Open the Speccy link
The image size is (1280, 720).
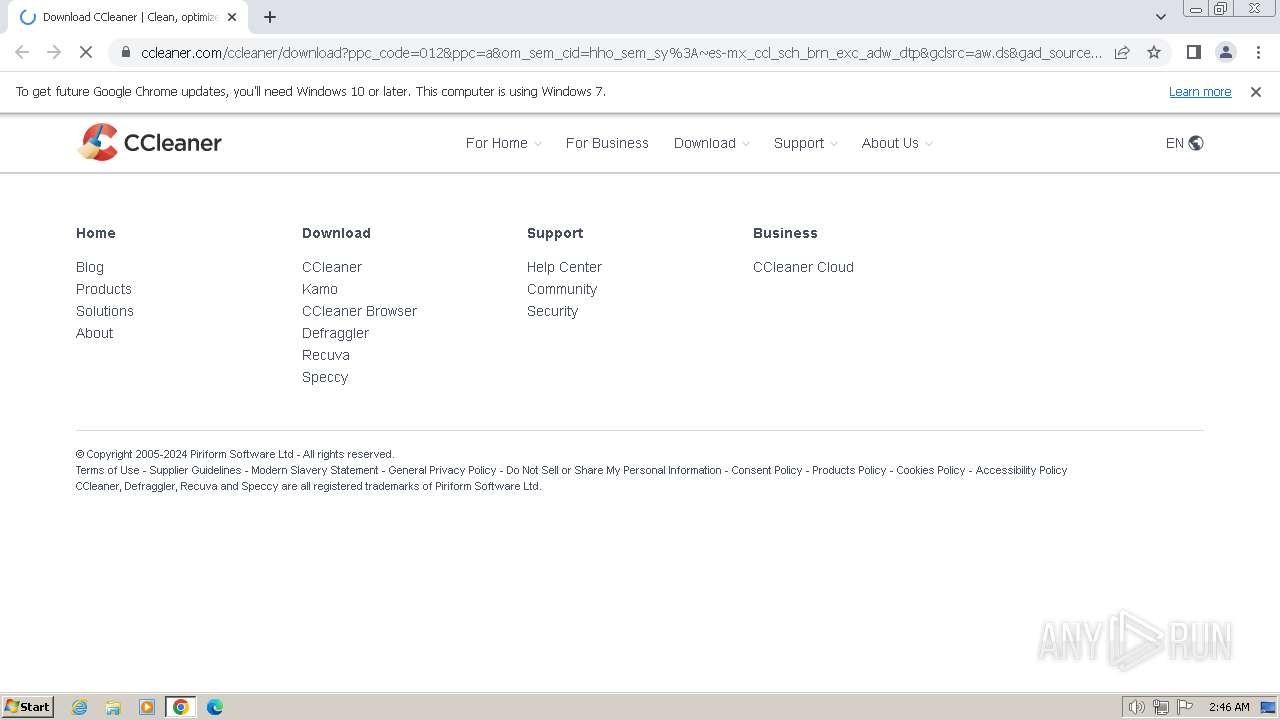(x=325, y=377)
